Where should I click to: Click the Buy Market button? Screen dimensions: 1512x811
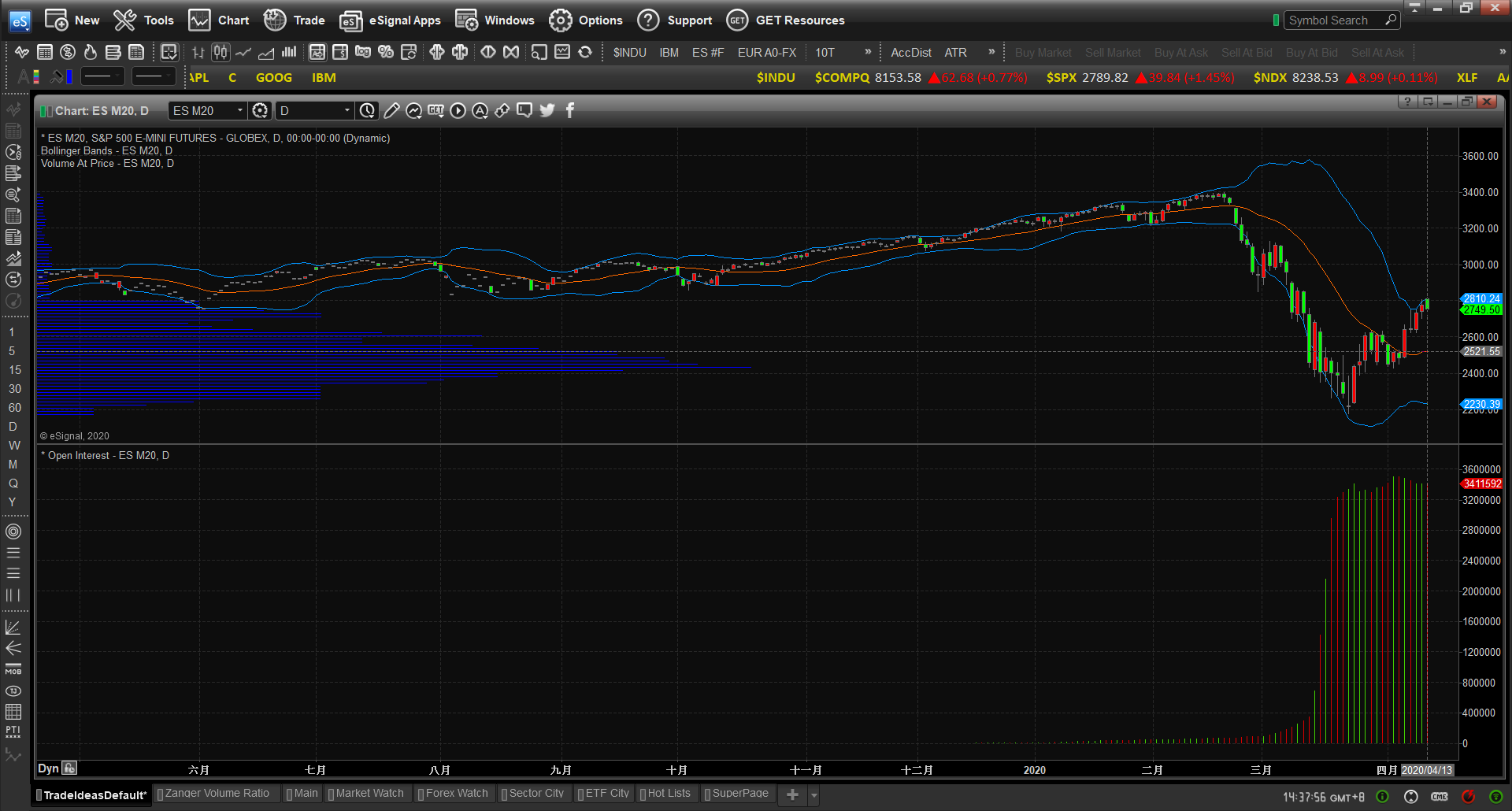pyautogui.click(x=1043, y=52)
